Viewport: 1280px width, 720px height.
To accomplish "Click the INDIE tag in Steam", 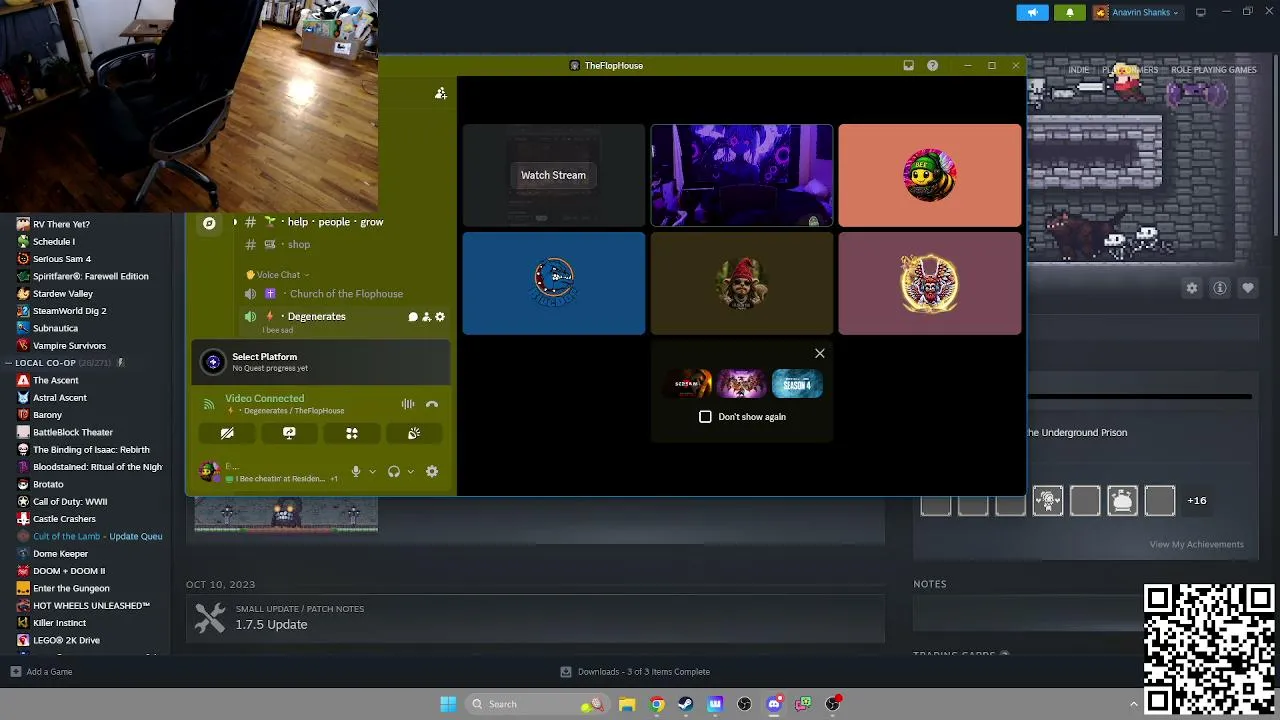I will tap(1078, 70).
